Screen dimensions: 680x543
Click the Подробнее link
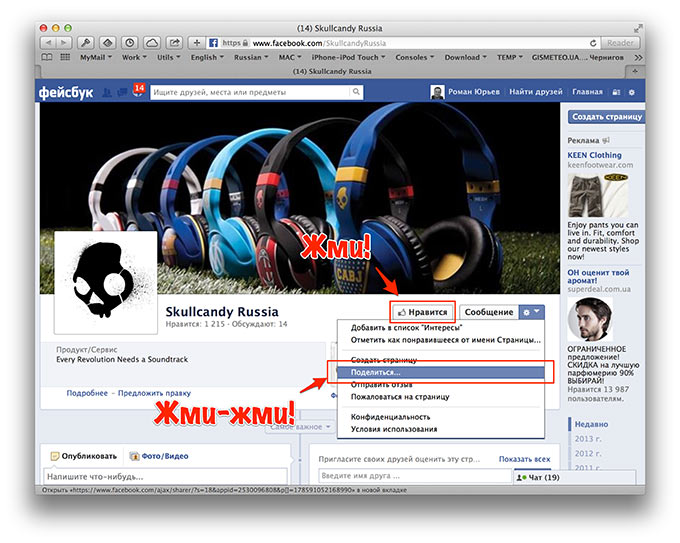(x=87, y=393)
